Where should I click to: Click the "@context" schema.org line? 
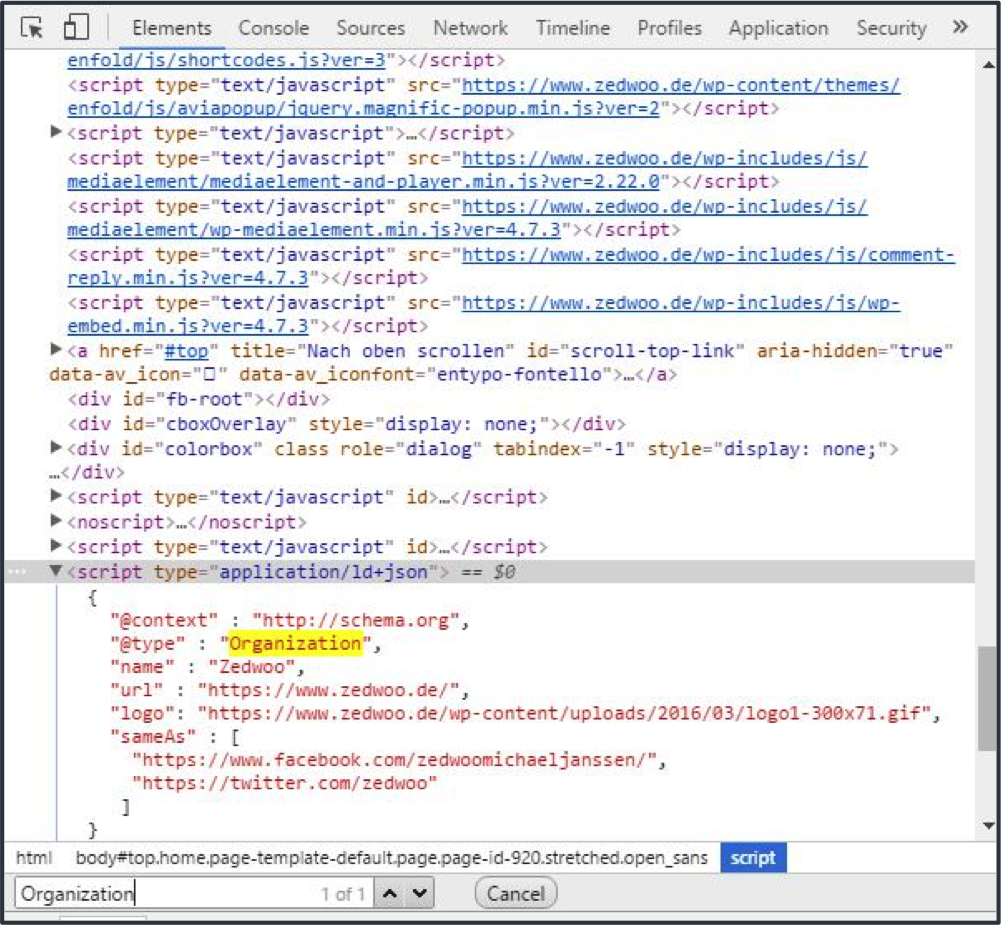pyautogui.click(x=290, y=620)
